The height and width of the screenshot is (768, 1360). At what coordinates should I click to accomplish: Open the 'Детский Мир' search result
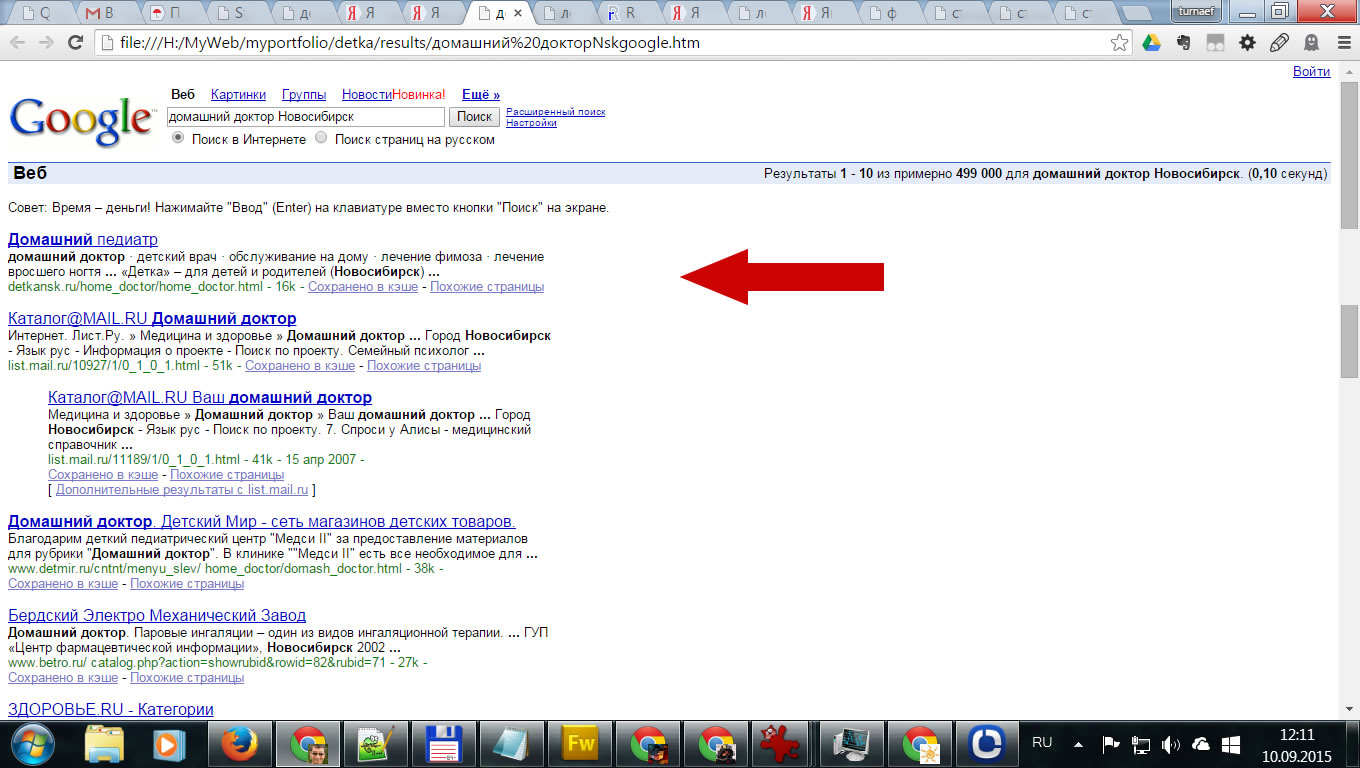tap(262, 522)
